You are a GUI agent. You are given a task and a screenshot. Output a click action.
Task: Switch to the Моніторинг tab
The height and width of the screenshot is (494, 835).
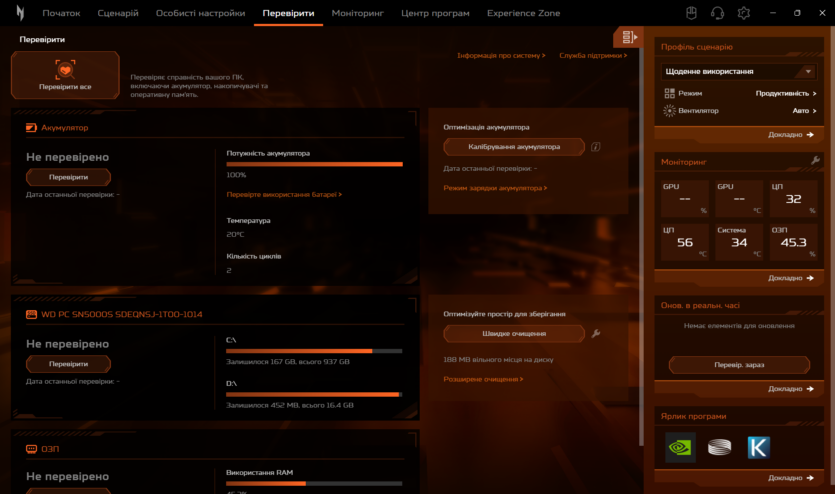pyautogui.click(x=357, y=13)
